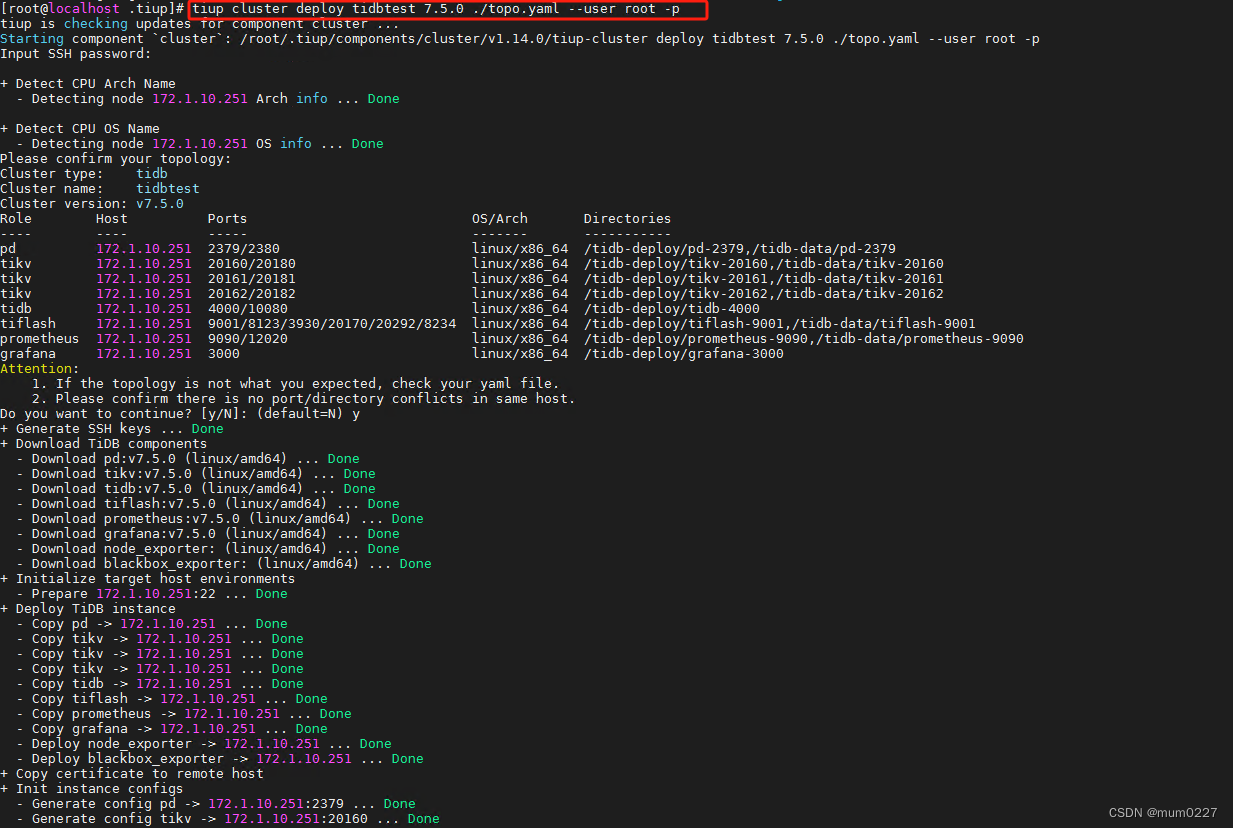Click ports '2379/2380' in pd row
This screenshot has width=1233, height=828.
pos(244,249)
